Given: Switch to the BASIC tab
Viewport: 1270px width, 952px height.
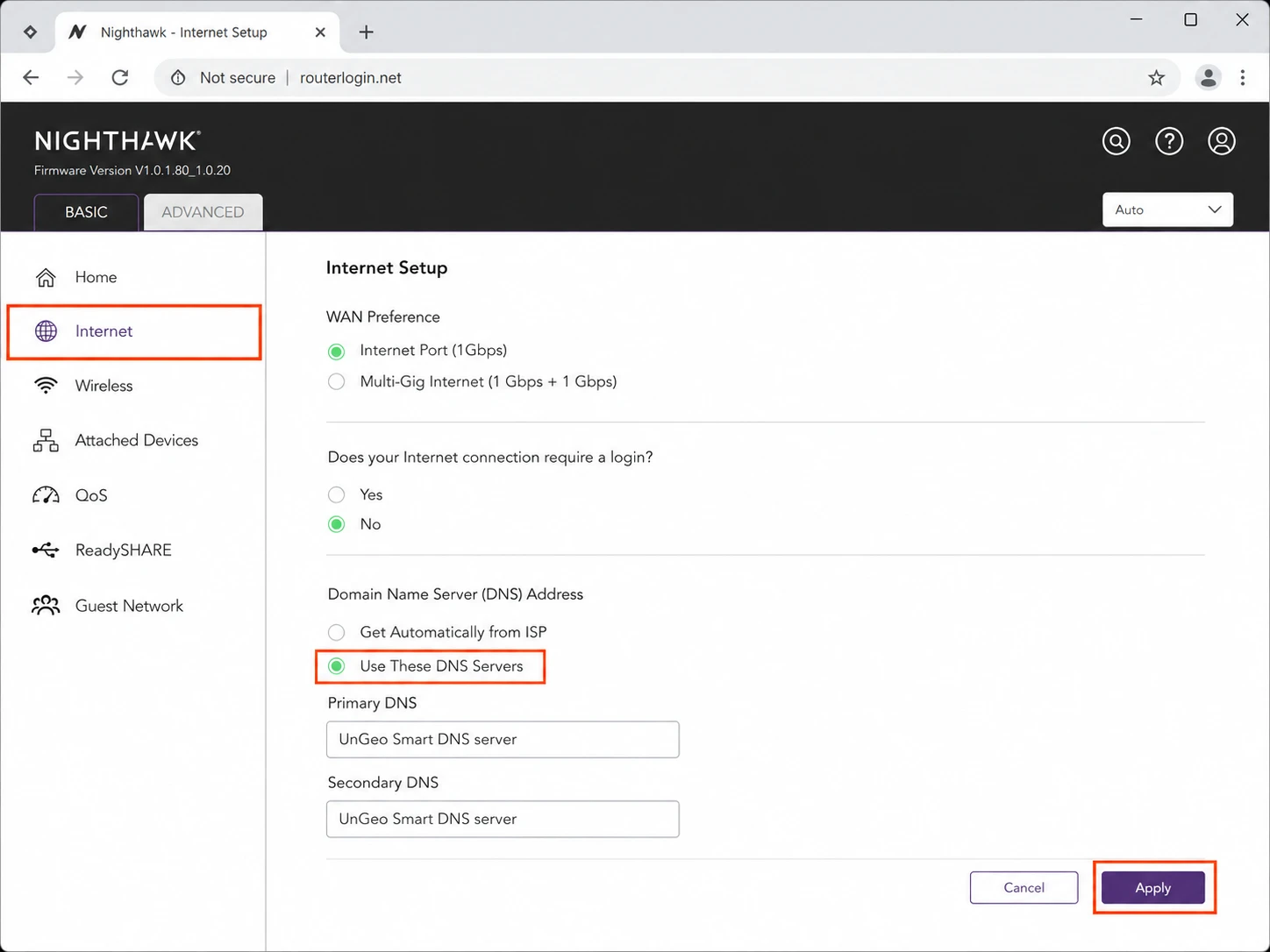Looking at the screenshot, I should [x=86, y=212].
